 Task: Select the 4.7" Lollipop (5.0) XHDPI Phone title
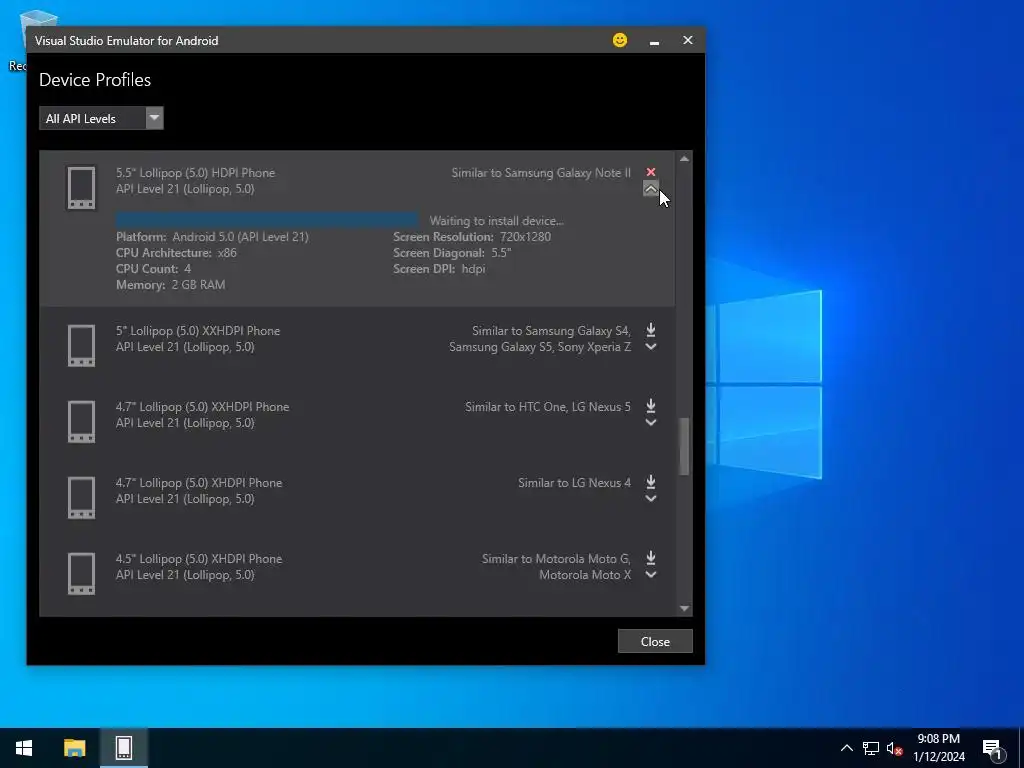tap(199, 483)
